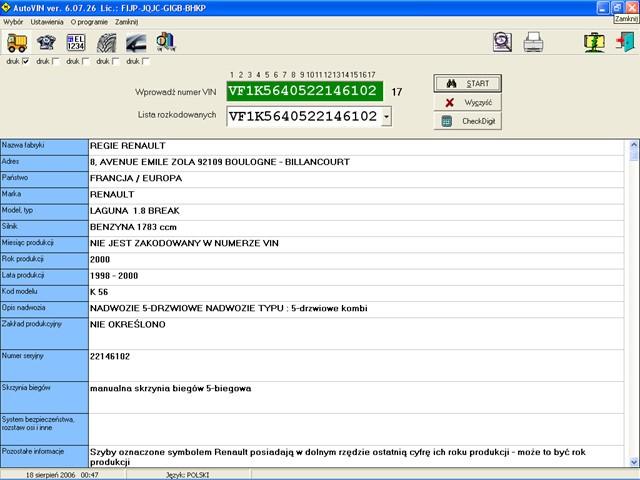Select the NIE OKREŚLONO cell
The width and height of the screenshot is (640, 480).
click(x=356, y=333)
